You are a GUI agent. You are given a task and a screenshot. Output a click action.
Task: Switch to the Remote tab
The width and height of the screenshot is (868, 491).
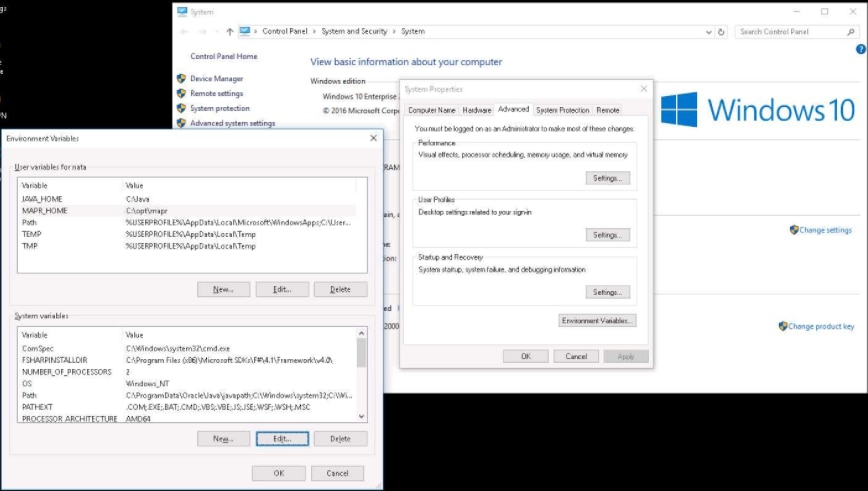pyautogui.click(x=608, y=110)
